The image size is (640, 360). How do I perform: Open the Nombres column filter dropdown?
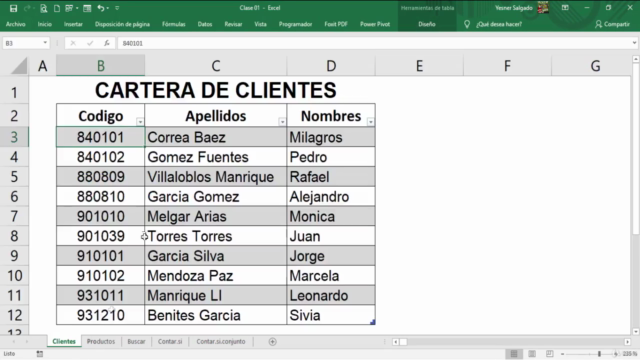[370, 122]
